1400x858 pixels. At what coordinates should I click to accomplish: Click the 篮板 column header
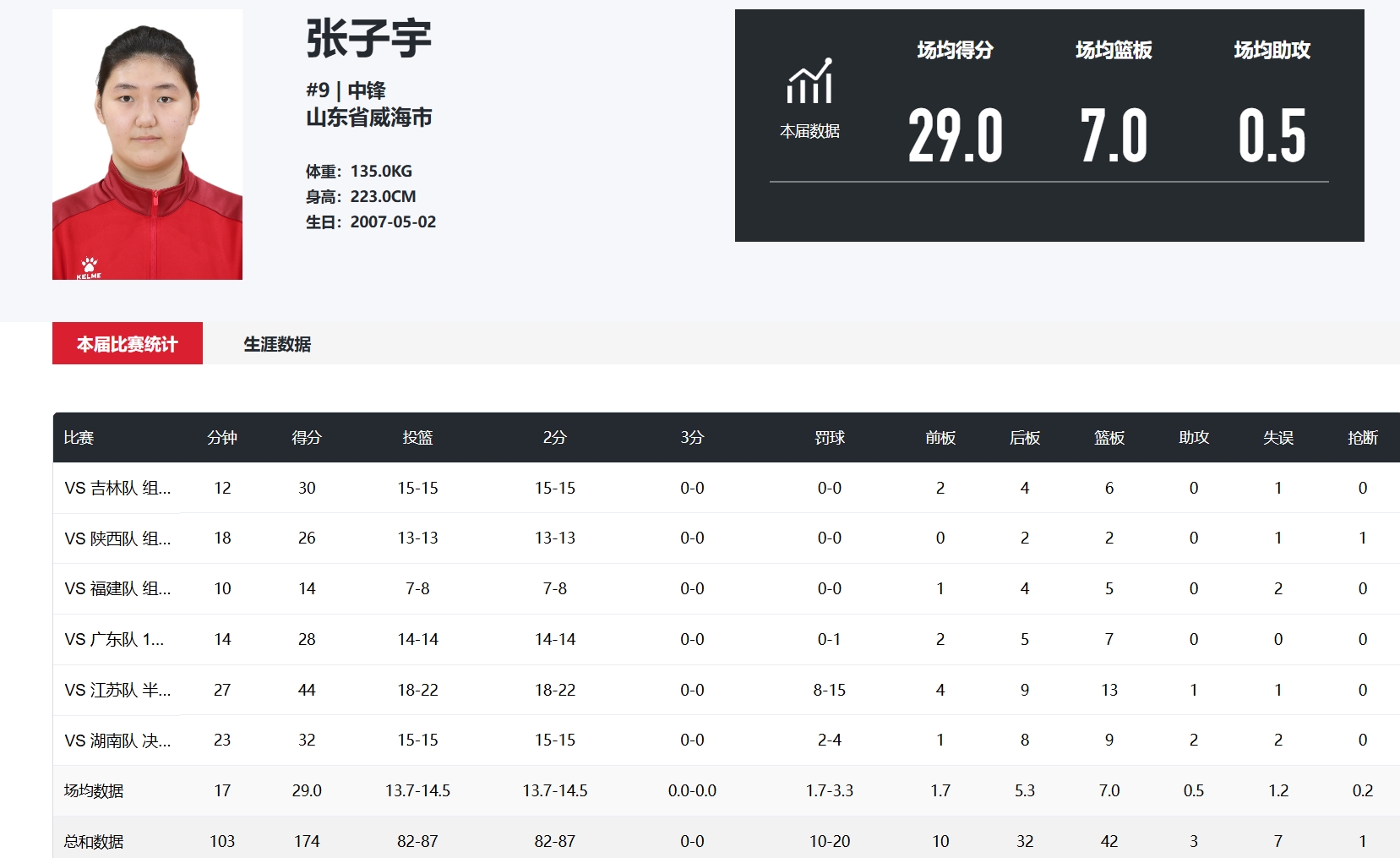coord(1109,438)
